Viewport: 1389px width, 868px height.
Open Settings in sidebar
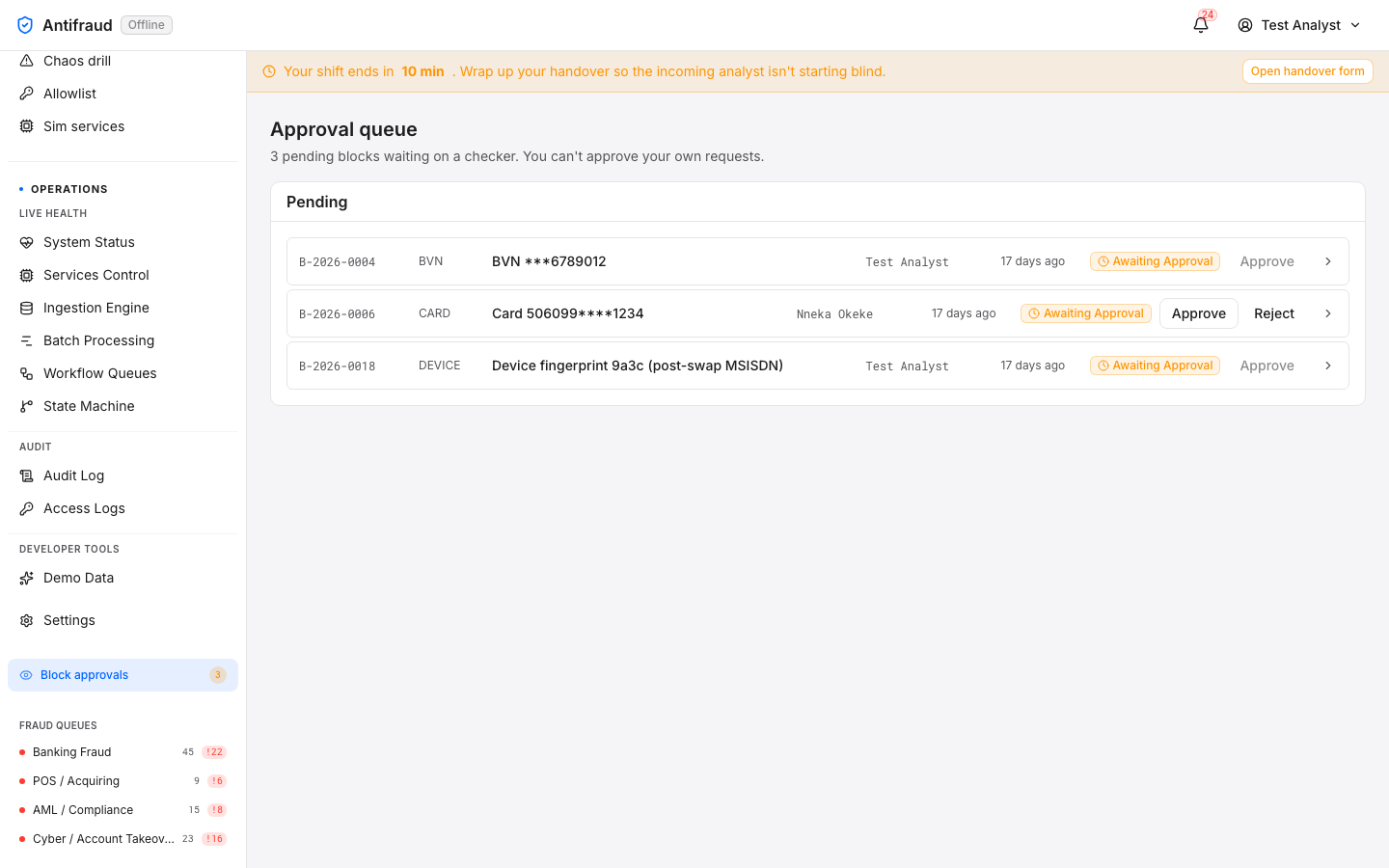[123, 620]
